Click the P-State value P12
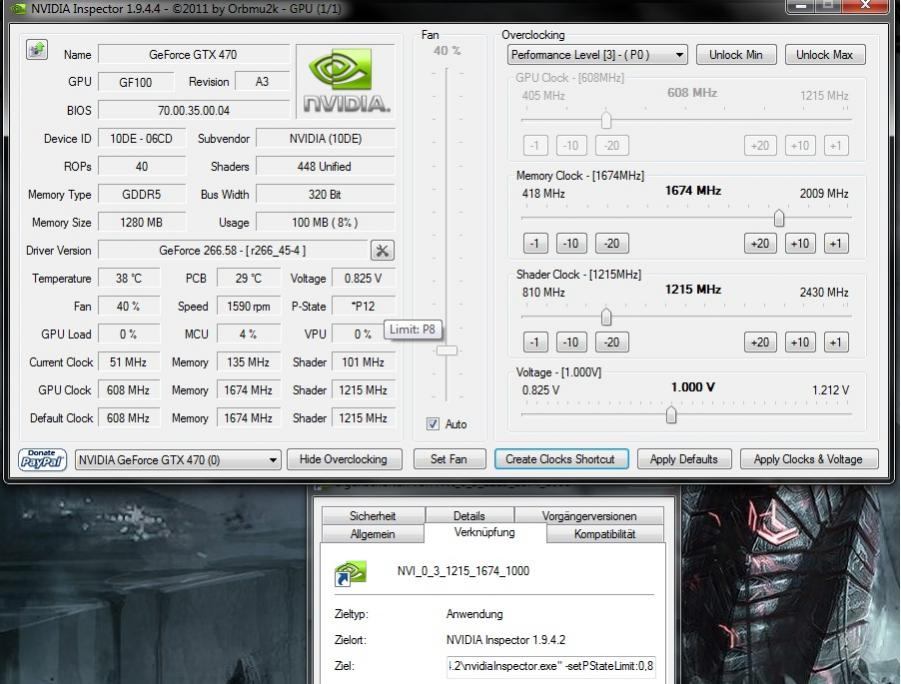The height and width of the screenshot is (684, 901). [363, 306]
